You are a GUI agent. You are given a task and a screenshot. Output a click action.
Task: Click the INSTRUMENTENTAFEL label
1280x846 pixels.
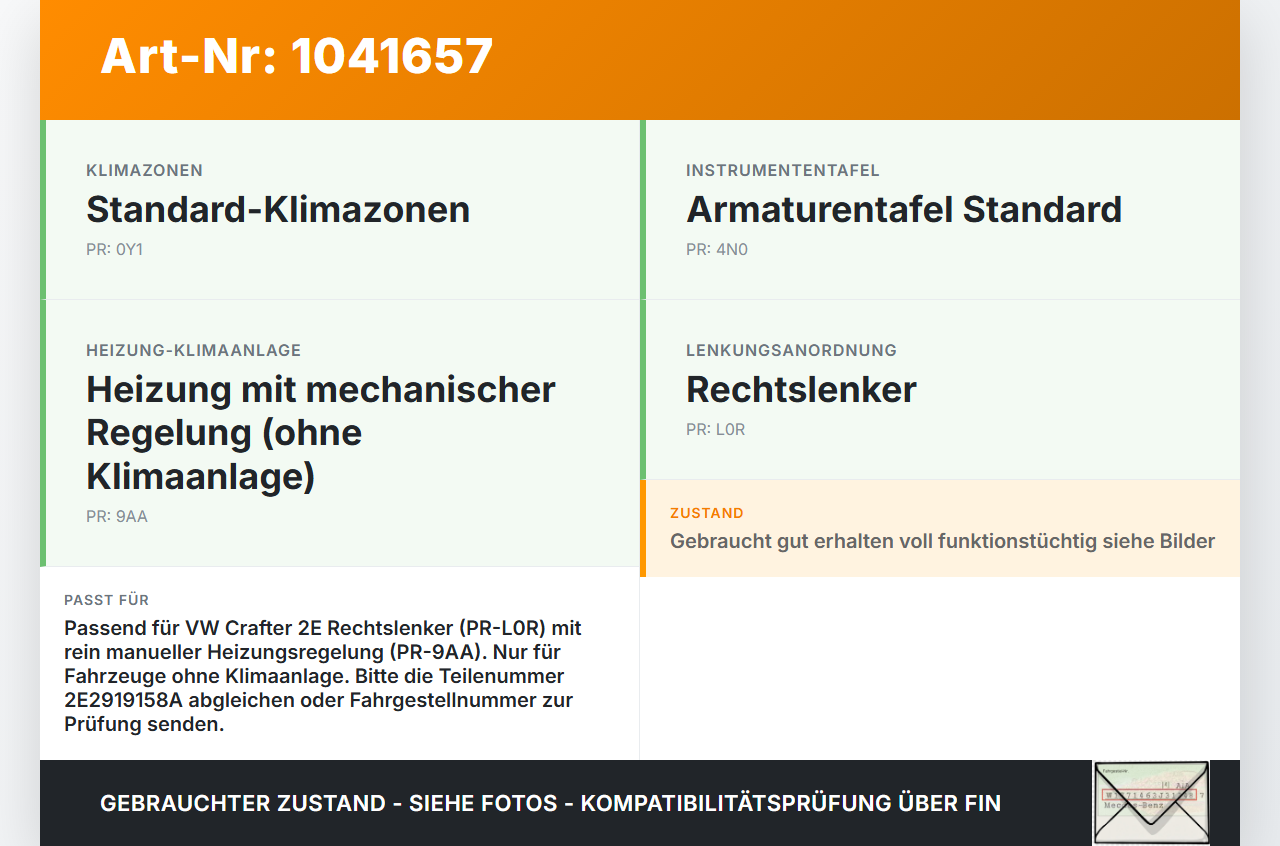pyautogui.click(x=783, y=170)
